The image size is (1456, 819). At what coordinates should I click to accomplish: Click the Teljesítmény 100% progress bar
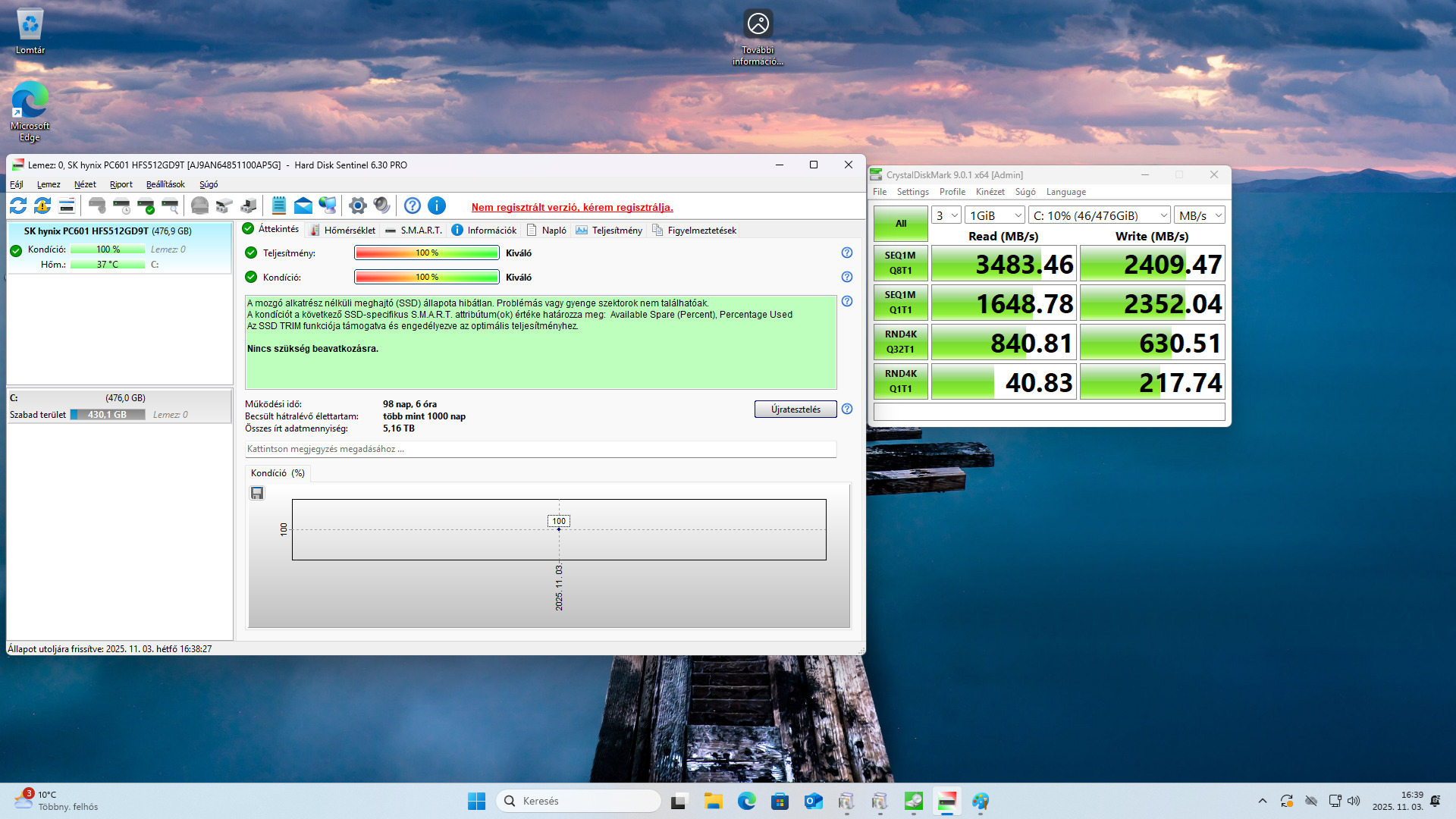(426, 253)
